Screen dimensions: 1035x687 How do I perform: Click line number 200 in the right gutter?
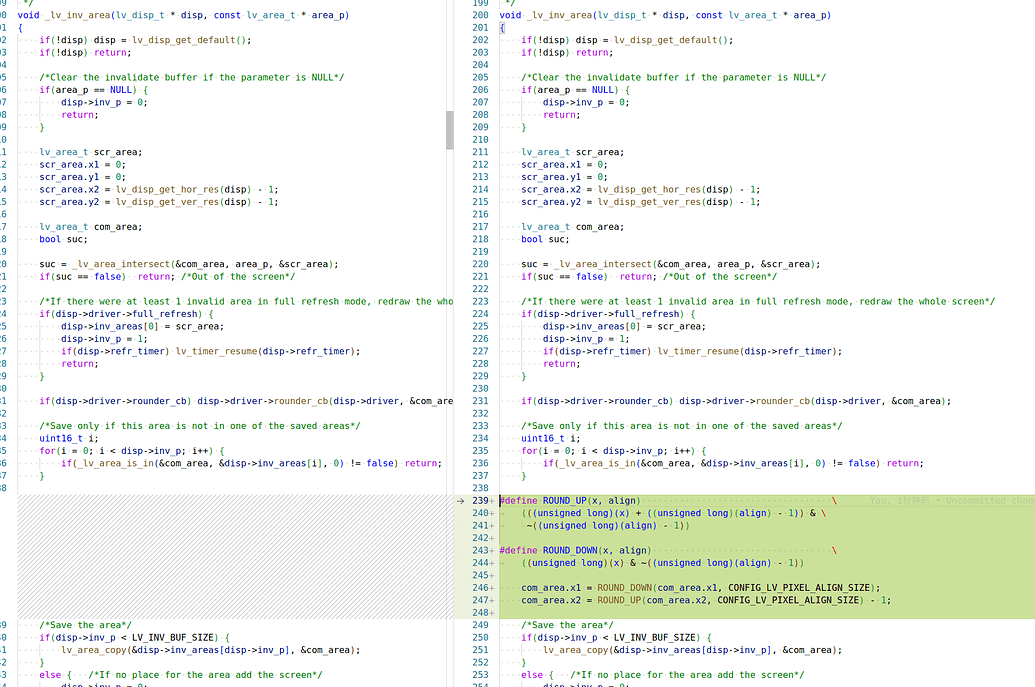[x=480, y=15]
